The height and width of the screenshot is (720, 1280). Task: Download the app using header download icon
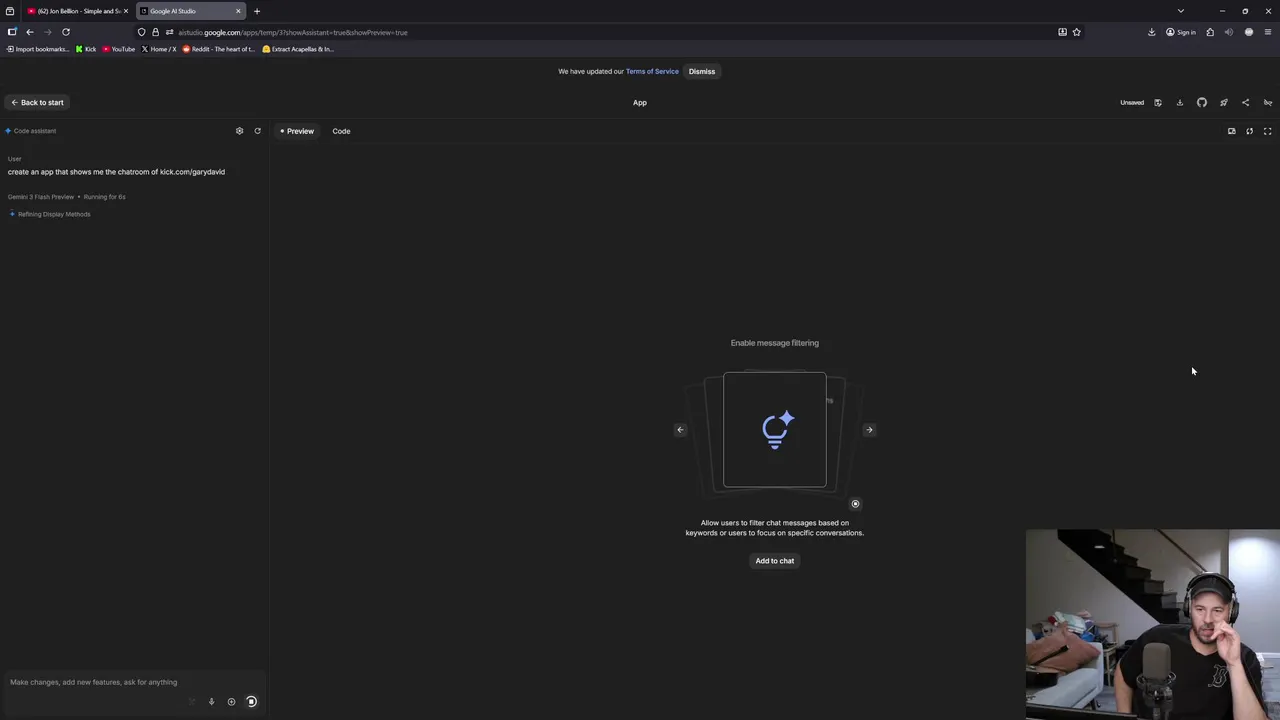click(1180, 102)
